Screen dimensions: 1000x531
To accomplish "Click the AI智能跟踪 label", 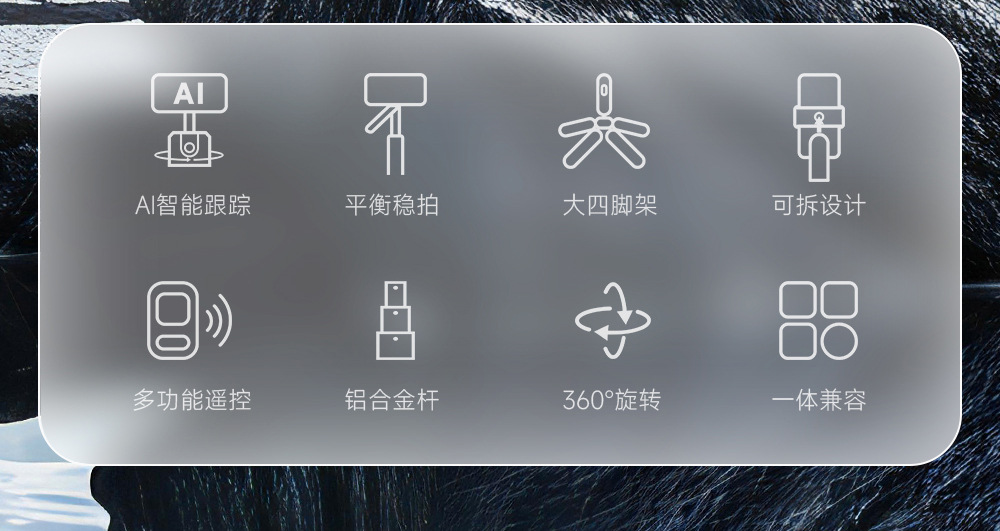I will [193, 205].
